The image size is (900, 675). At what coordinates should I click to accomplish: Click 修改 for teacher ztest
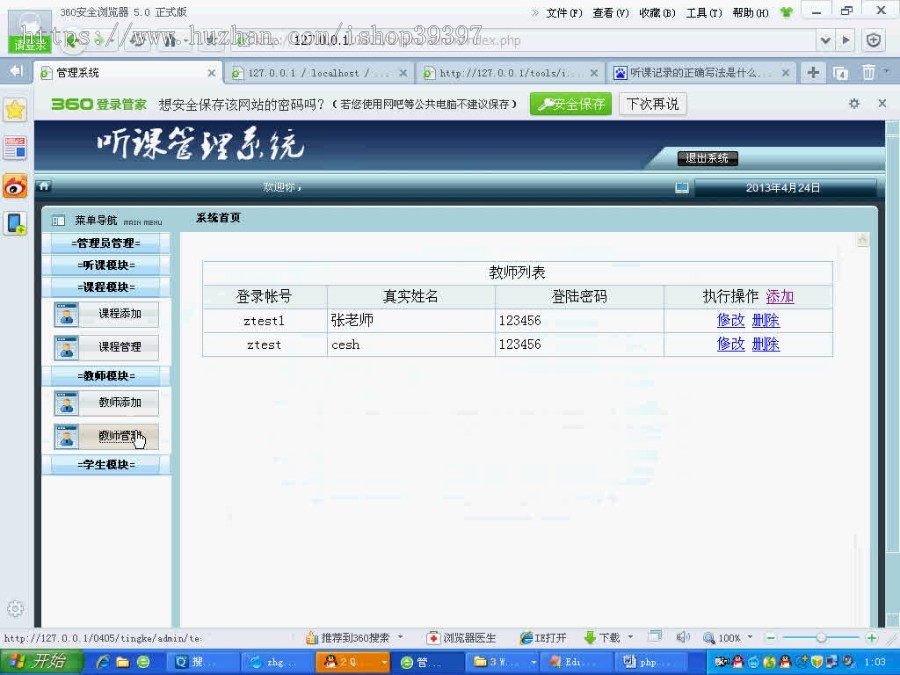[731, 344]
